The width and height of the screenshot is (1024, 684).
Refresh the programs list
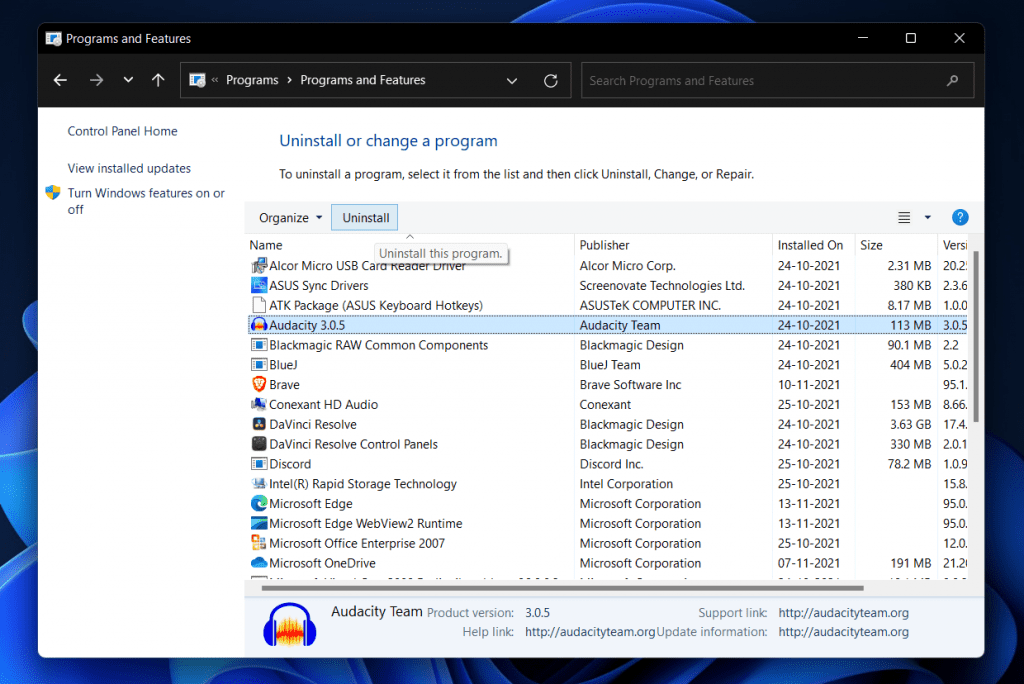coord(550,80)
